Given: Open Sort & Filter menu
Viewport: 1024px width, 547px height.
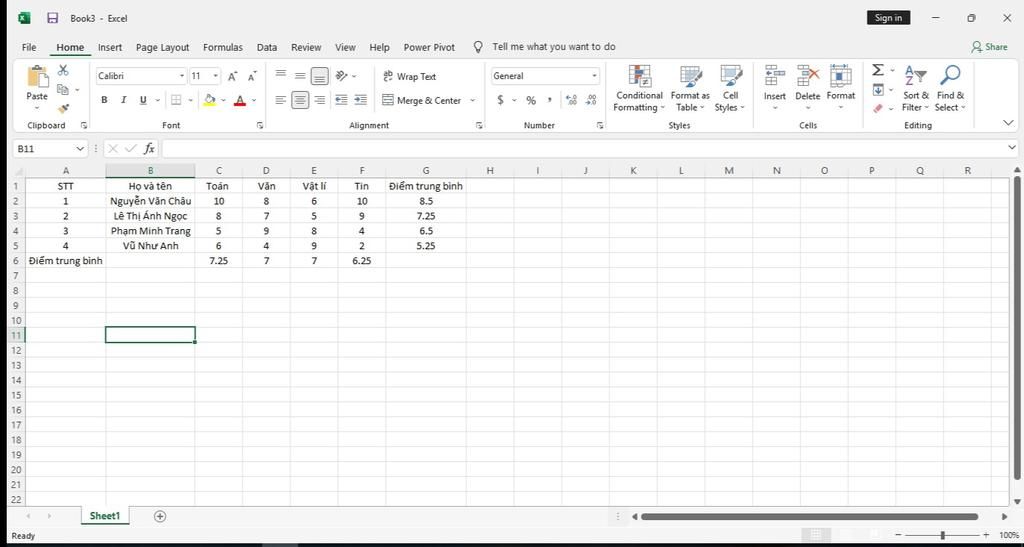Looking at the screenshot, I should [x=916, y=89].
